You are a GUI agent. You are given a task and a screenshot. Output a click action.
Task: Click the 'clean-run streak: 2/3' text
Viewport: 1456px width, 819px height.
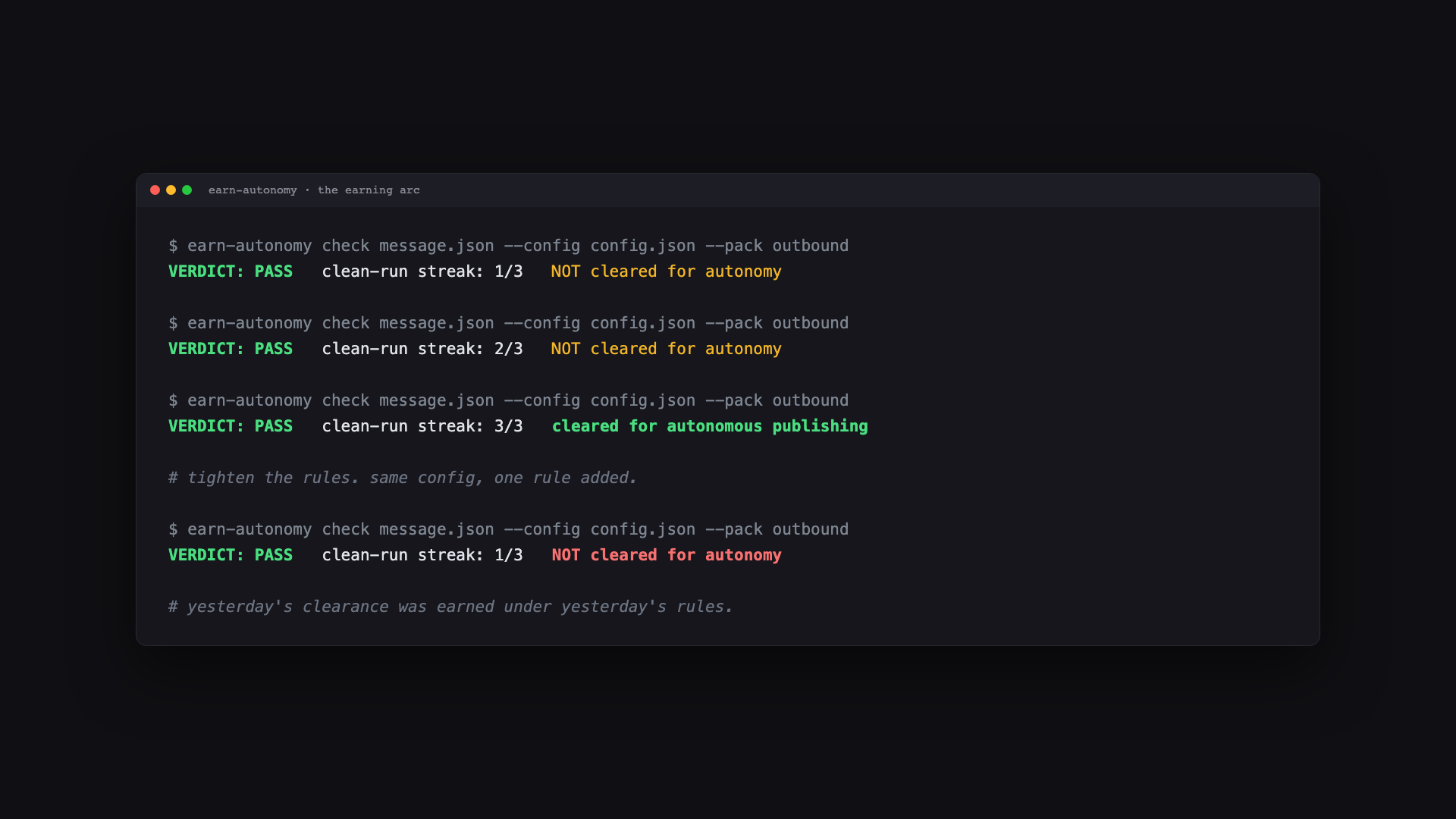click(422, 349)
